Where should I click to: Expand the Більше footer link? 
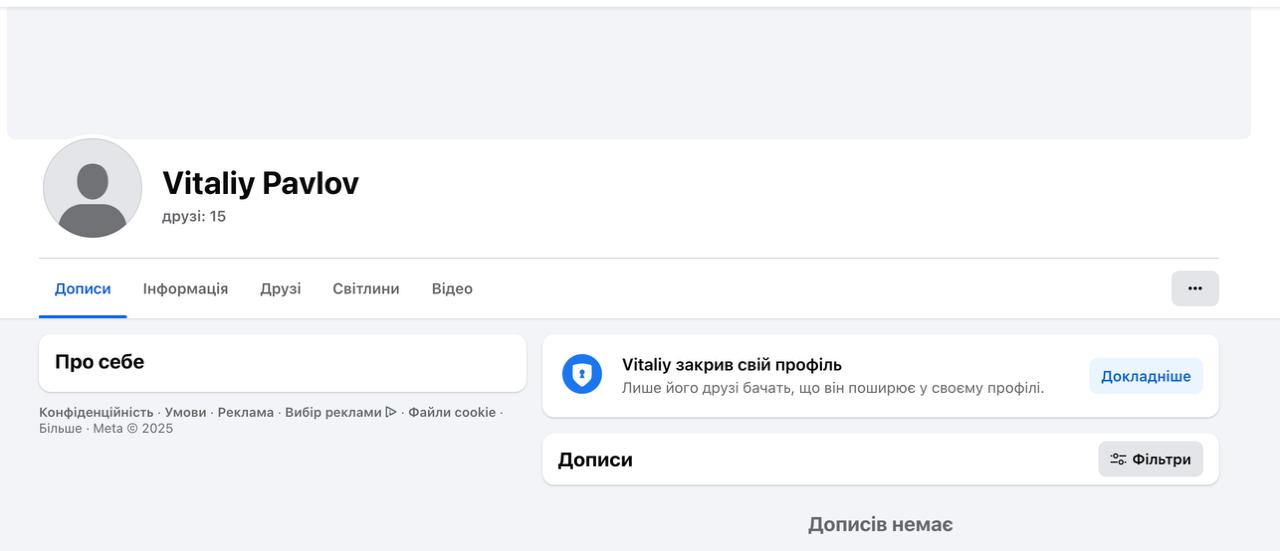[60, 428]
